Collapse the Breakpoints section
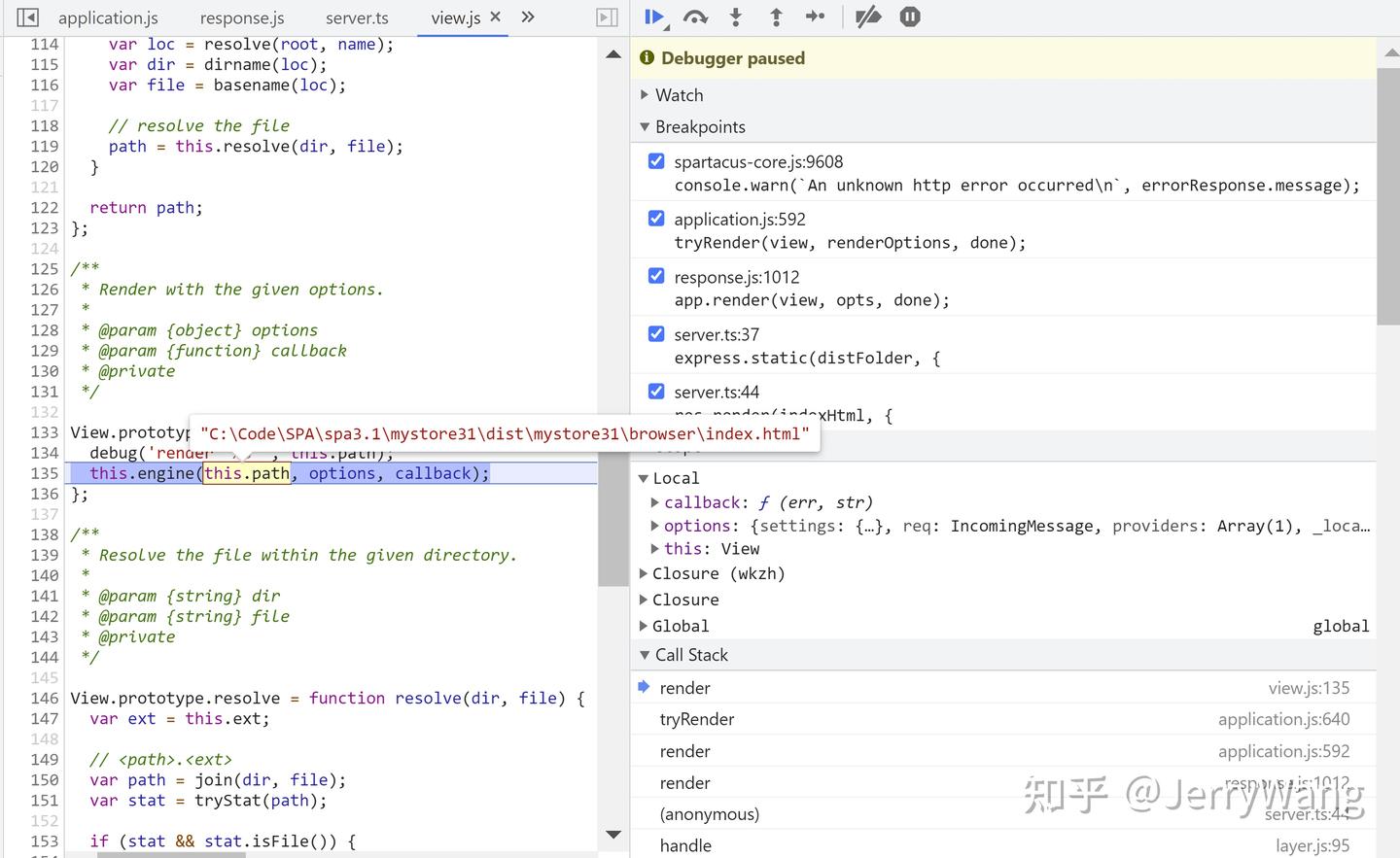Screen dimensions: 1400x858 point(645,127)
